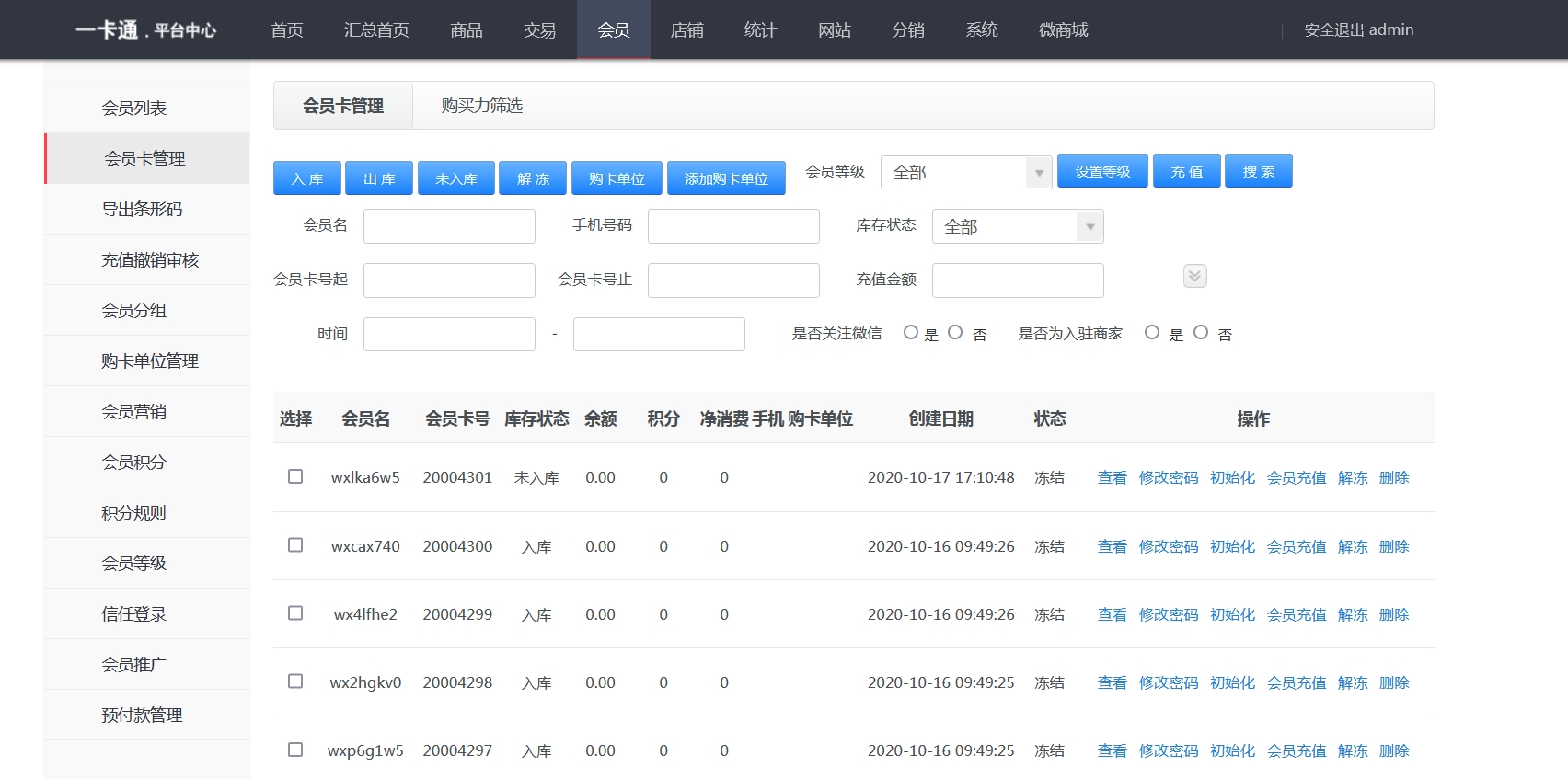Screen dimensions: 1568x779
Task: Open the 统计 navigation item
Action: [761, 29]
